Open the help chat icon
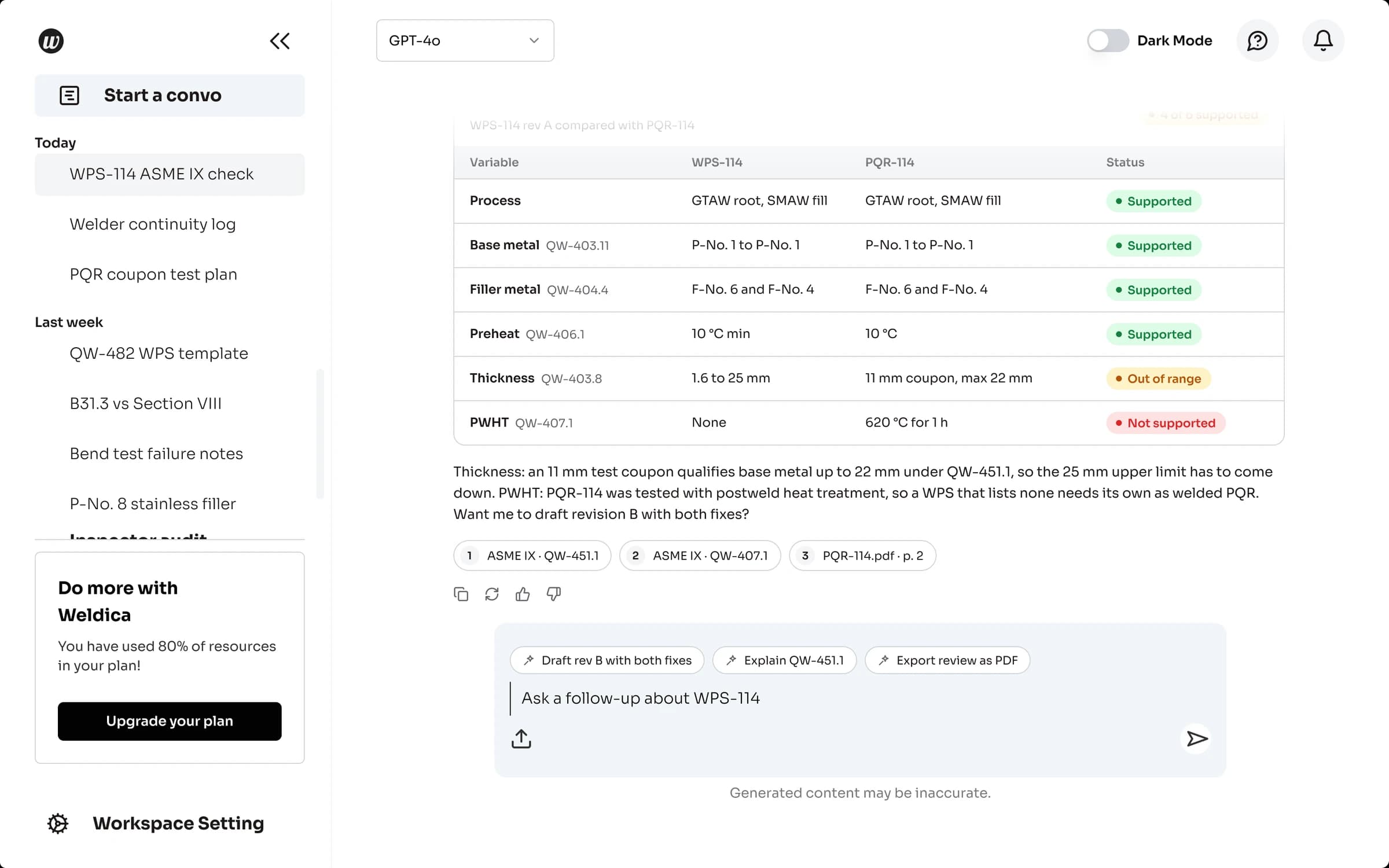Screen dimensions: 1389x868 coord(1257,41)
